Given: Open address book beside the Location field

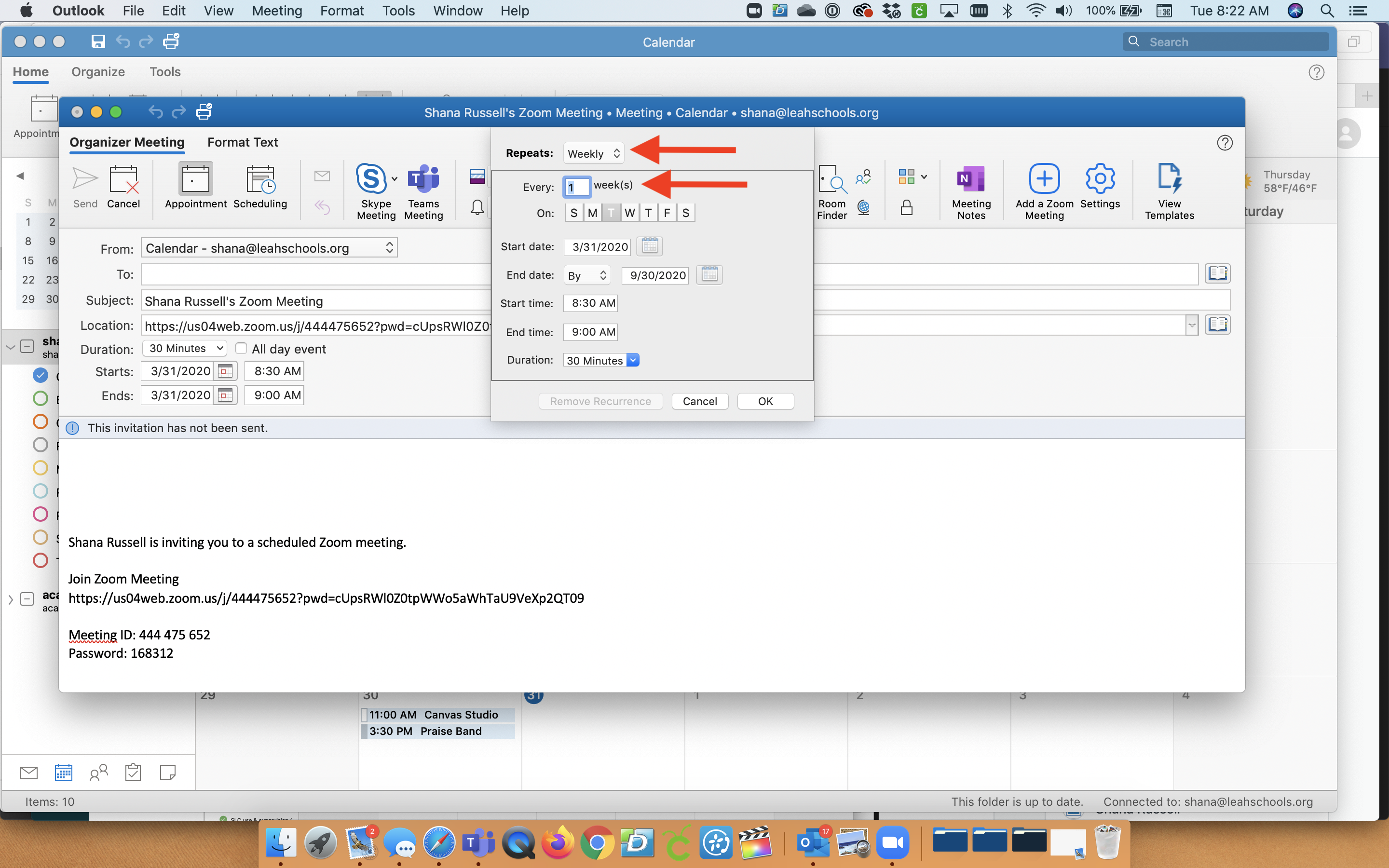Looking at the screenshot, I should click(x=1217, y=325).
